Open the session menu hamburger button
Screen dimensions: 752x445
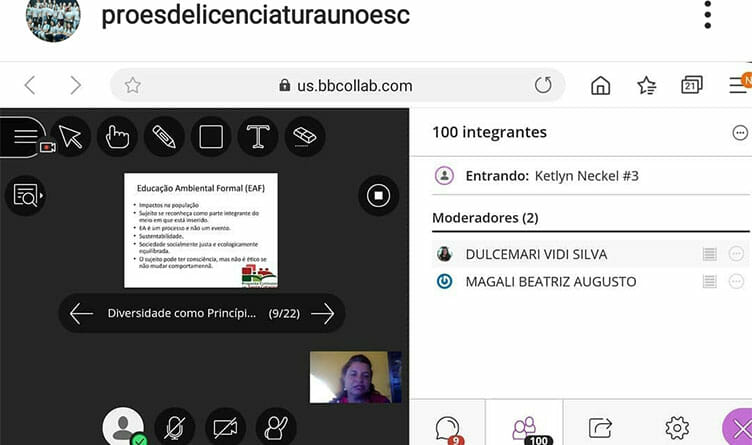pyautogui.click(x=22, y=137)
